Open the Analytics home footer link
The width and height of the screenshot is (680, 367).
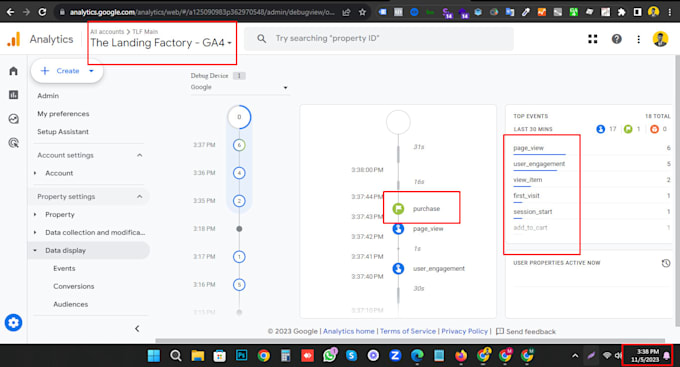point(349,331)
